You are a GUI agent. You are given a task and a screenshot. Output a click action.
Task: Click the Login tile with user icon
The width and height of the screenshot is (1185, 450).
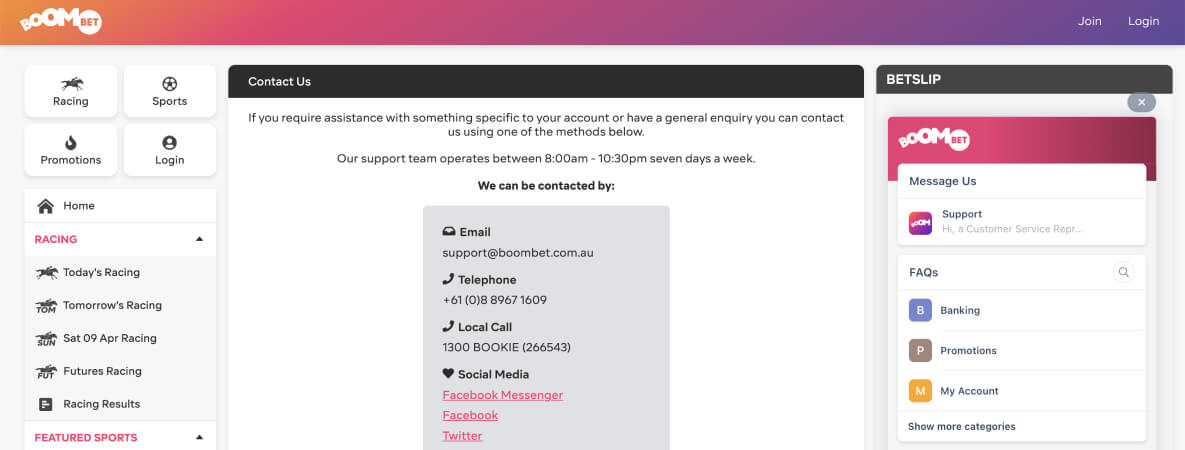click(x=169, y=151)
